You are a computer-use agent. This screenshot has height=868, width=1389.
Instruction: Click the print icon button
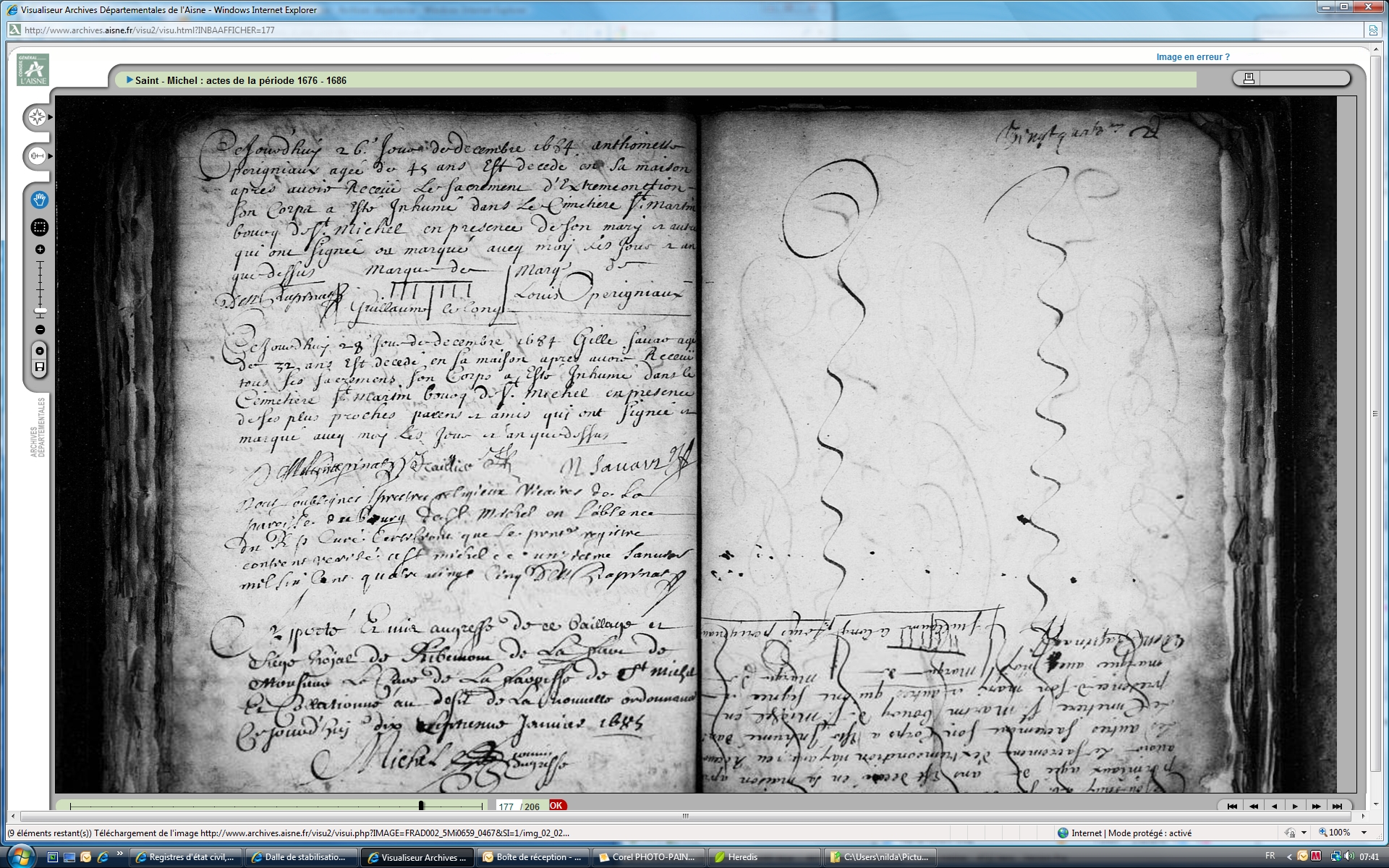coord(1248,78)
